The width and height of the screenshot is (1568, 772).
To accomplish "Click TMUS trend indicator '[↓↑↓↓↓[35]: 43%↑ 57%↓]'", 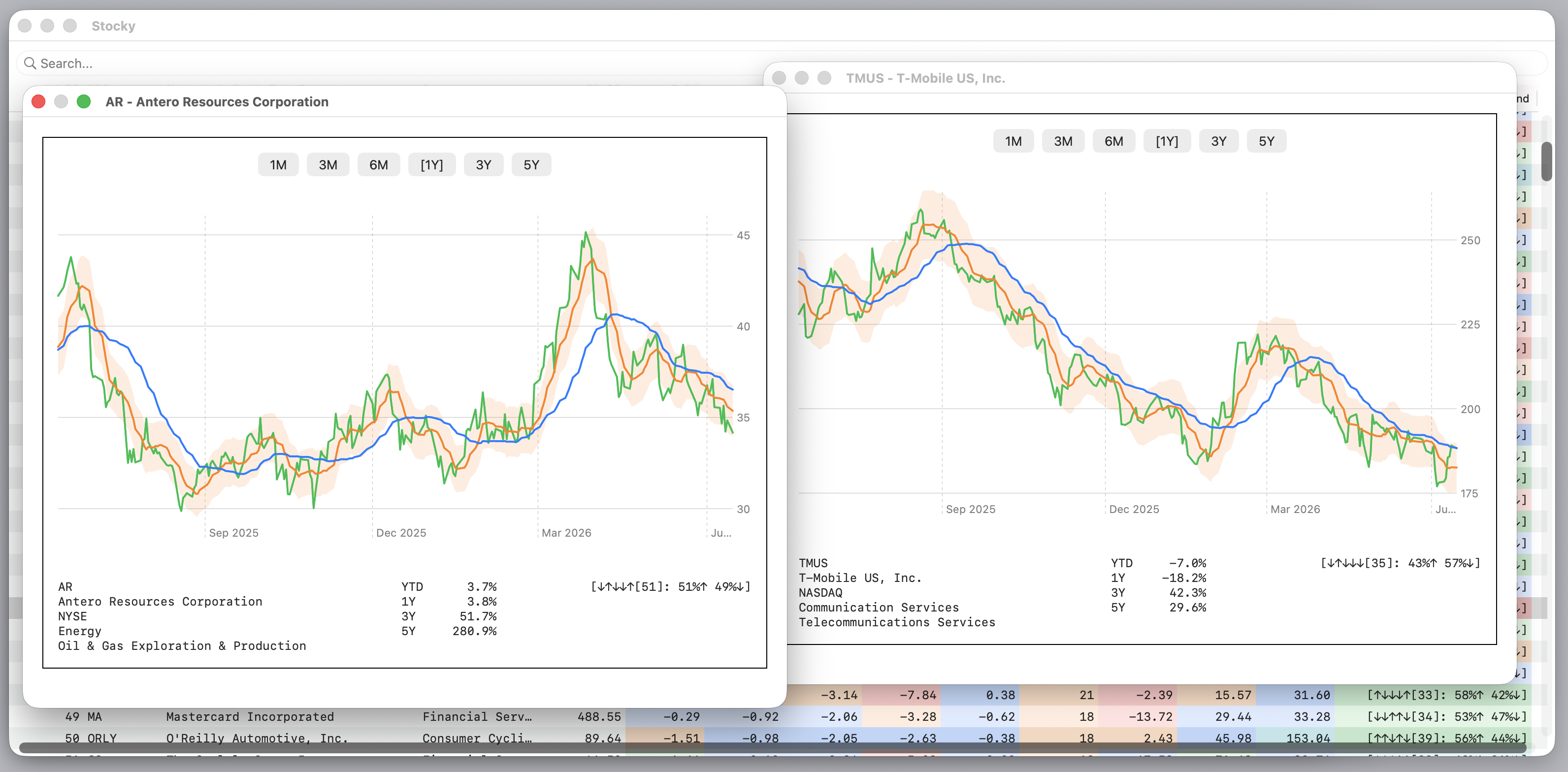I will point(1400,563).
